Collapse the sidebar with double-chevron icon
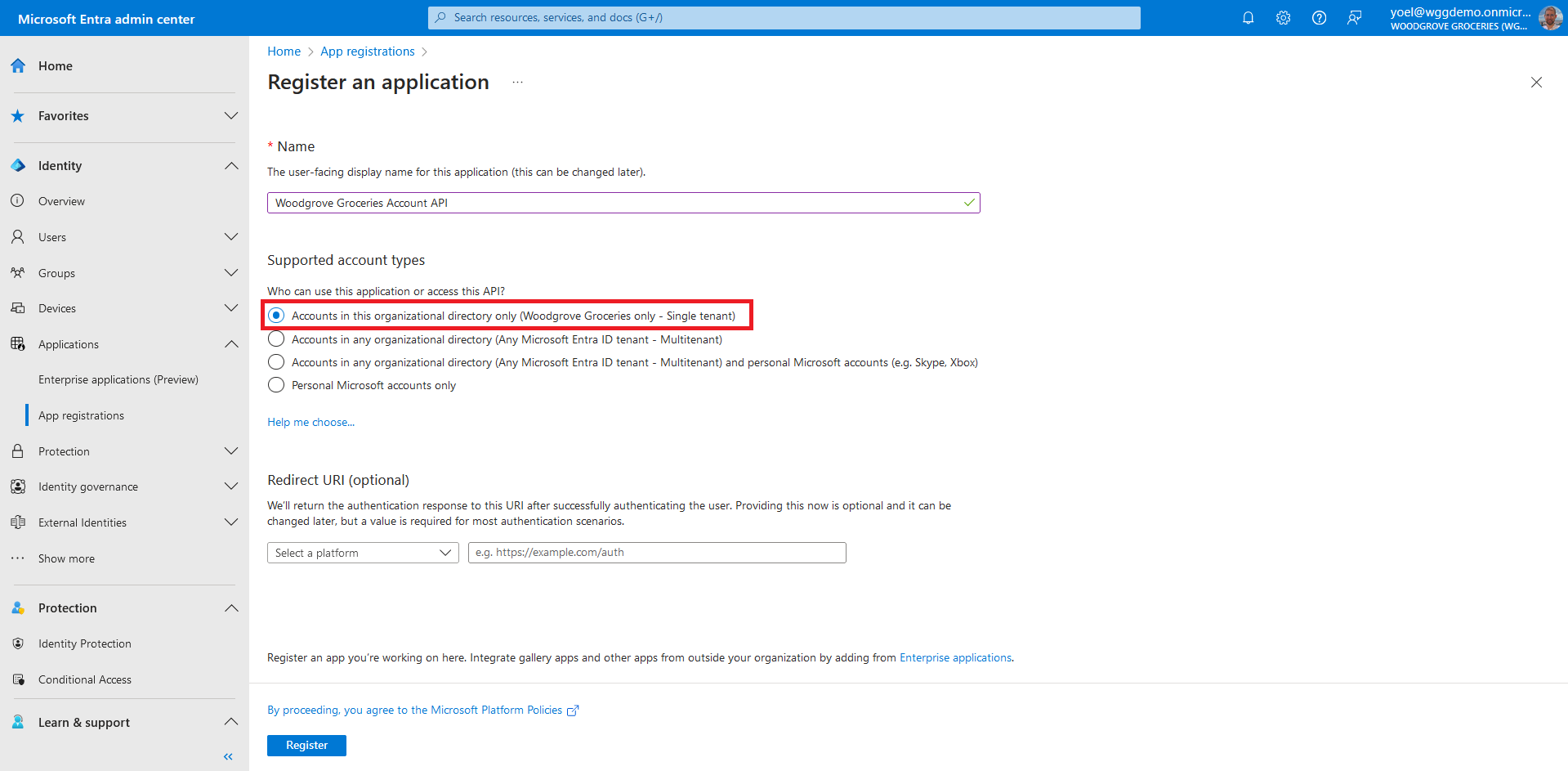1568x771 pixels. [228, 756]
